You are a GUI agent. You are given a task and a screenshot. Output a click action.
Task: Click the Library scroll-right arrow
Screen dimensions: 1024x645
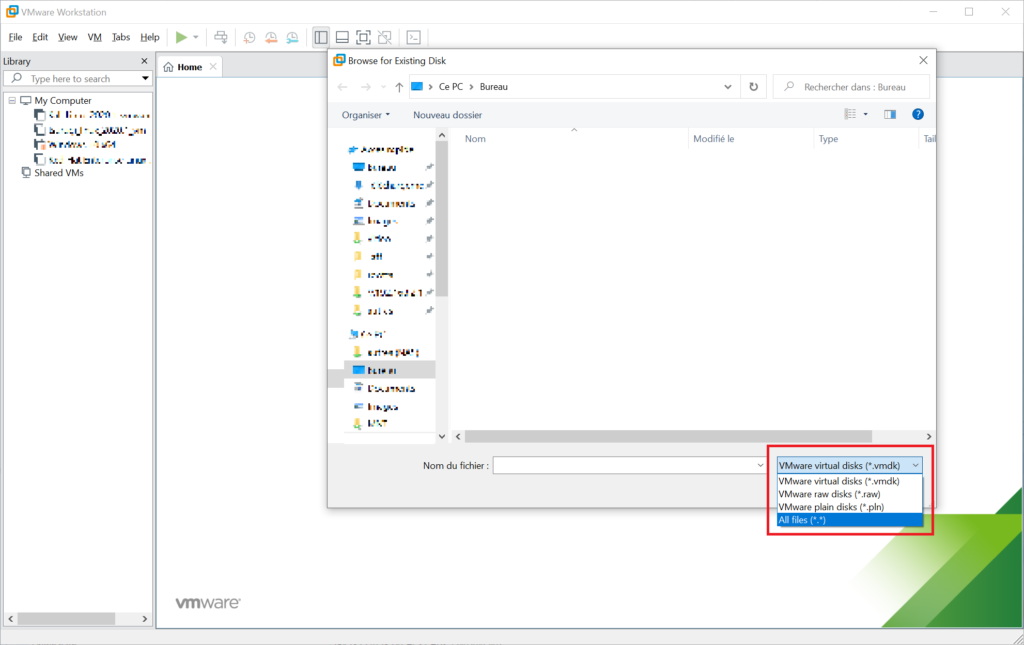tap(144, 618)
